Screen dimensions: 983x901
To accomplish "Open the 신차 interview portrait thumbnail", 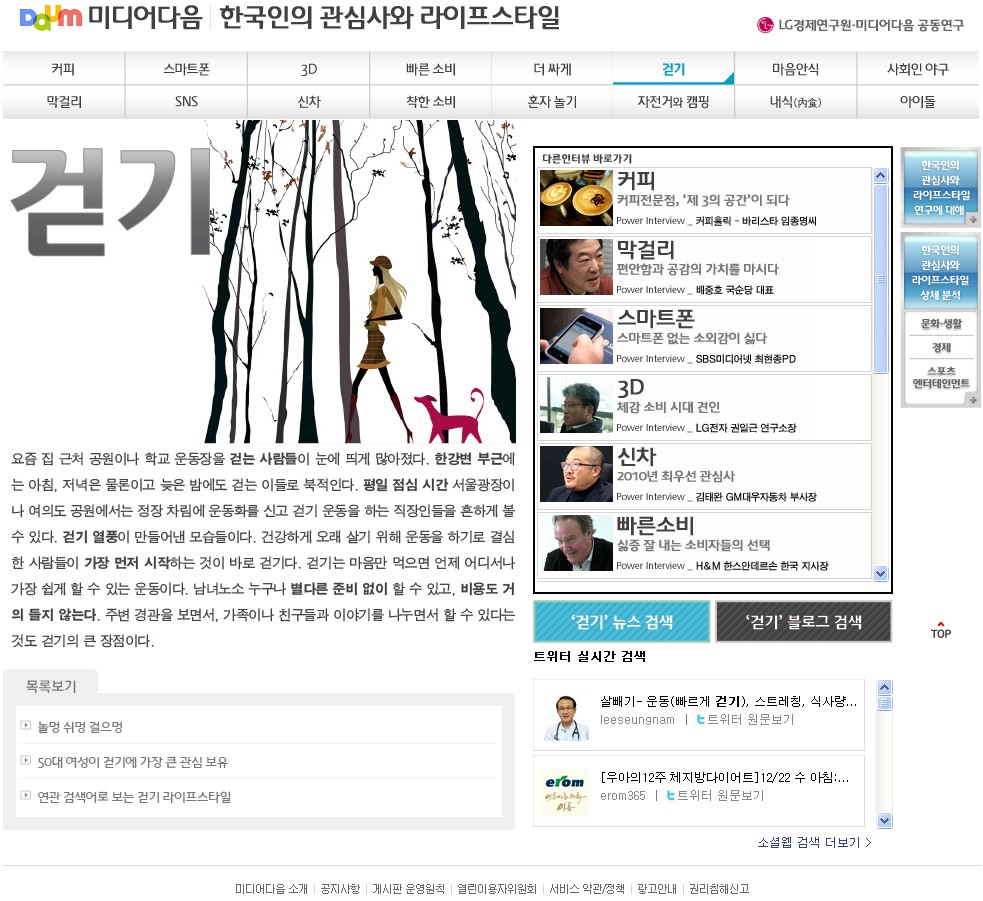I will [576, 474].
